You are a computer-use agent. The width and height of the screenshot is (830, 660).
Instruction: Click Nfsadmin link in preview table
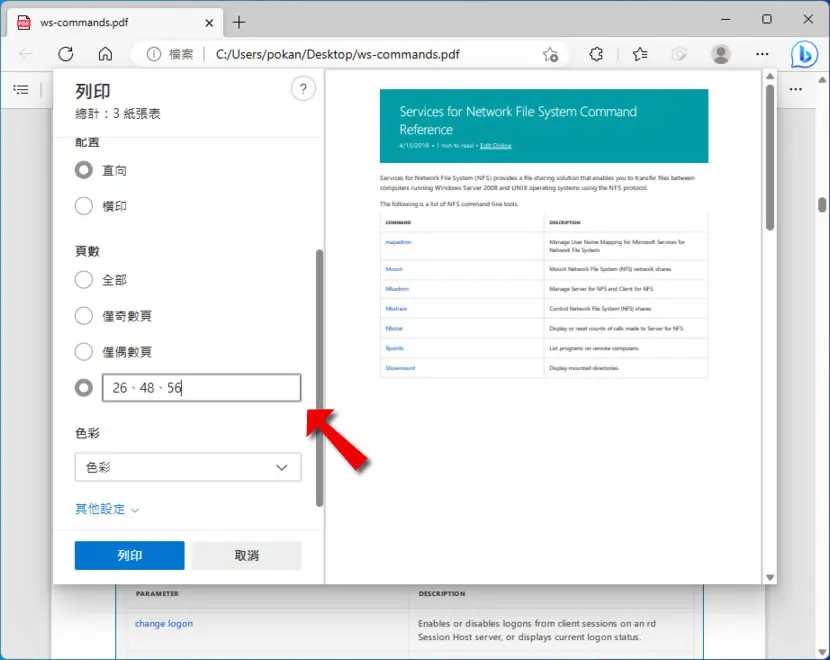pyautogui.click(x=397, y=289)
